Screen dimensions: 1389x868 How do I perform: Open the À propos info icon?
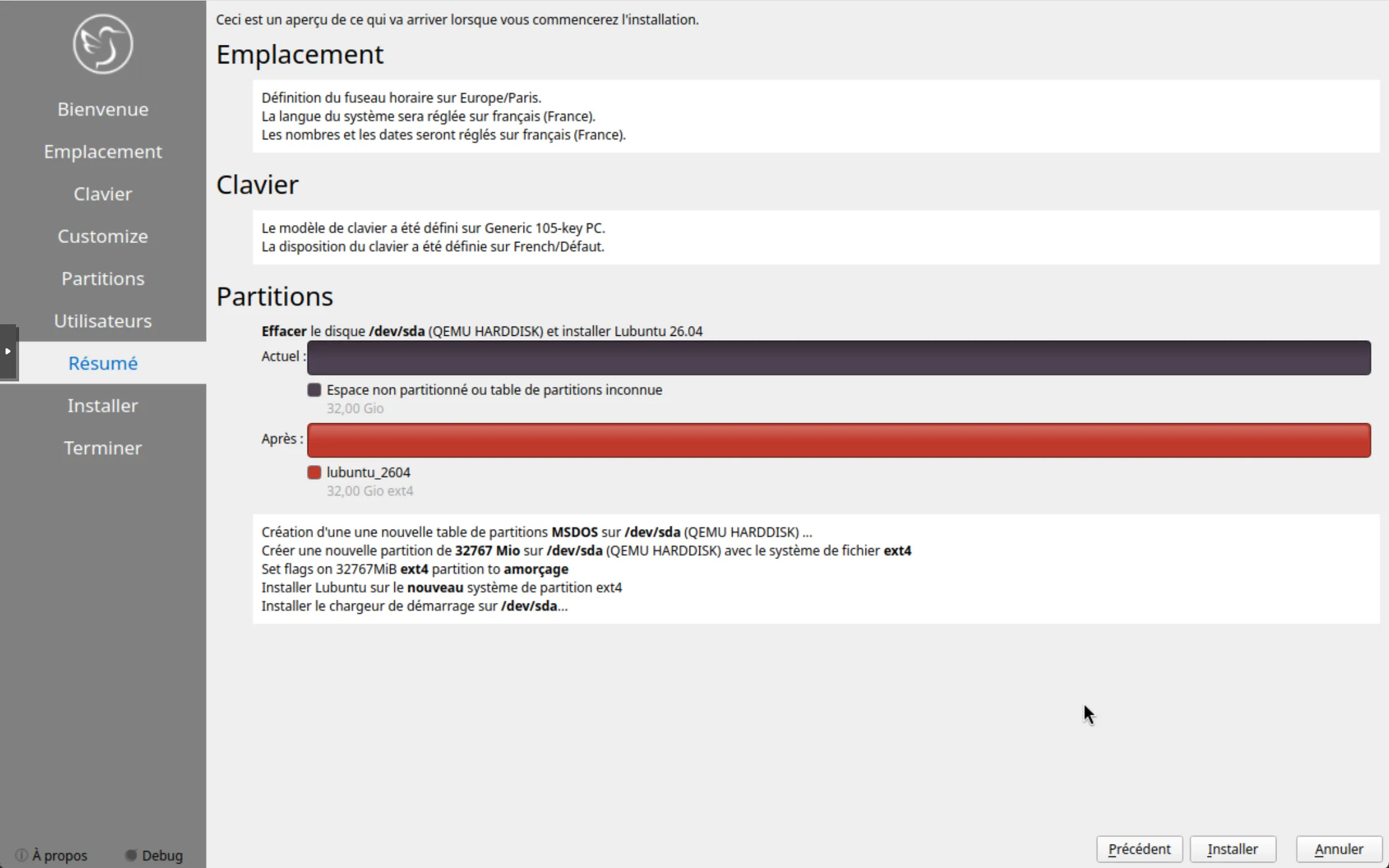pyautogui.click(x=22, y=855)
